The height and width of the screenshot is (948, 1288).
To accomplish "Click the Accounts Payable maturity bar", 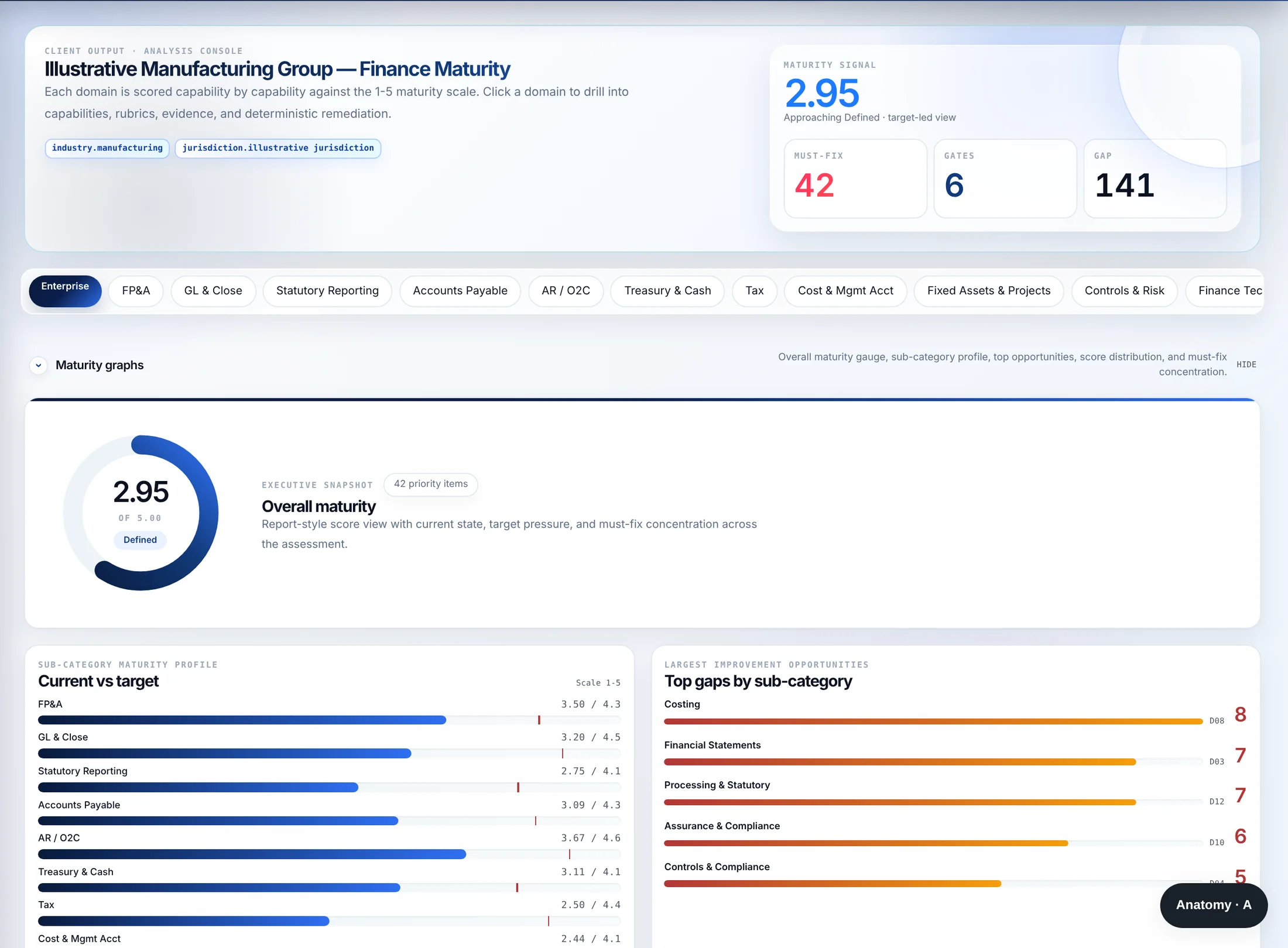I will (x=329, y=821).
